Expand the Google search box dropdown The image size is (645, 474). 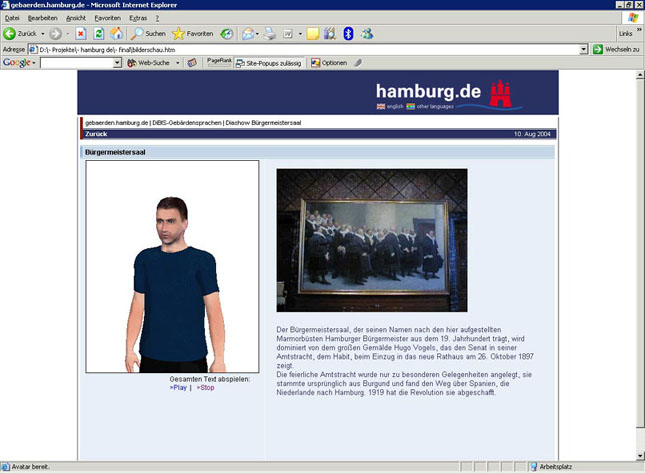coord(117,63)
